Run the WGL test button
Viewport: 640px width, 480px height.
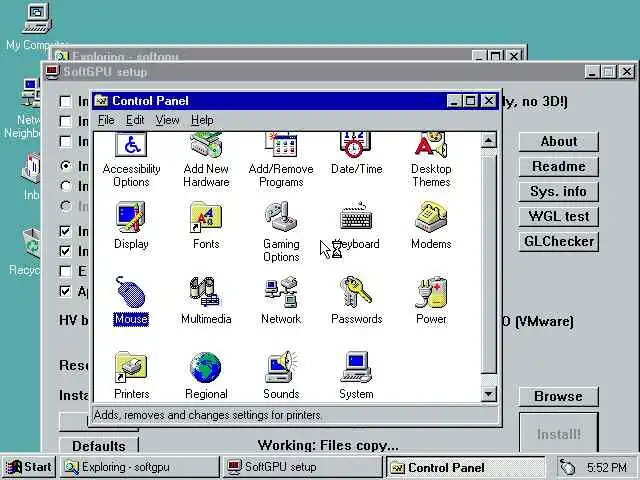558,216
